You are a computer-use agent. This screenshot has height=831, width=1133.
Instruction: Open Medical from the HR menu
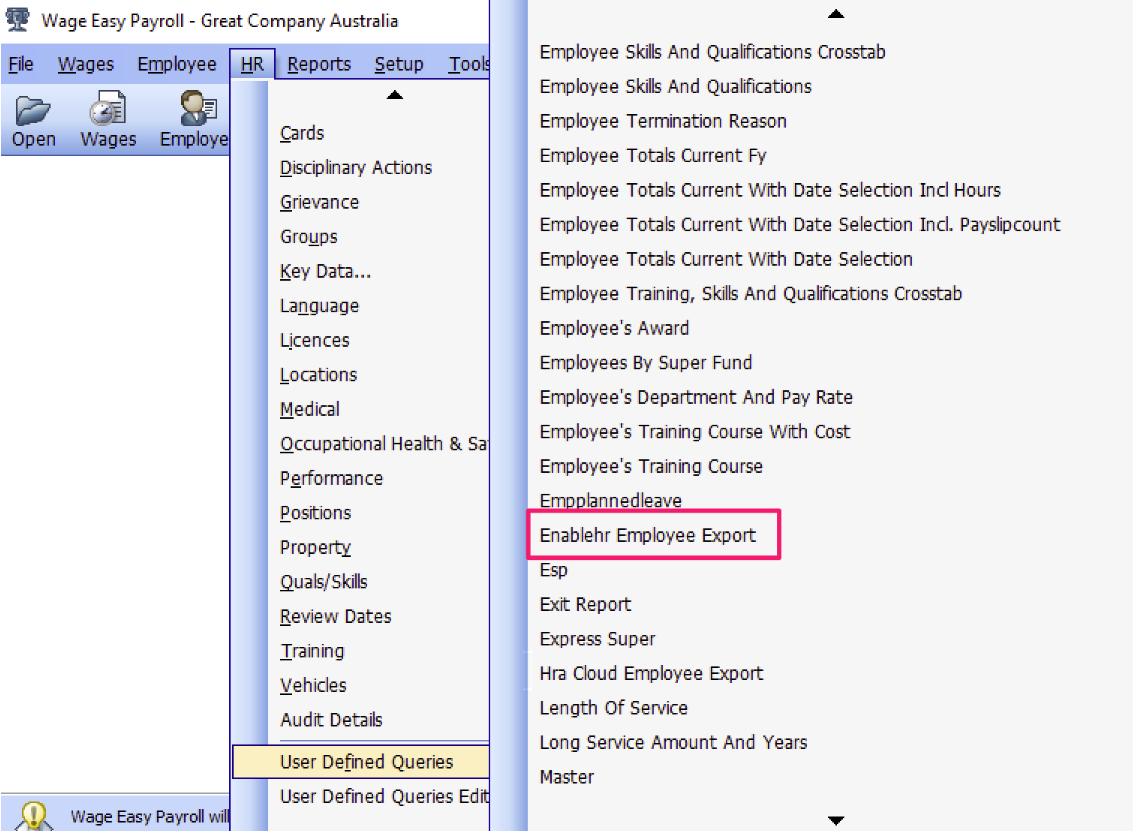click(x=310, y=410)
